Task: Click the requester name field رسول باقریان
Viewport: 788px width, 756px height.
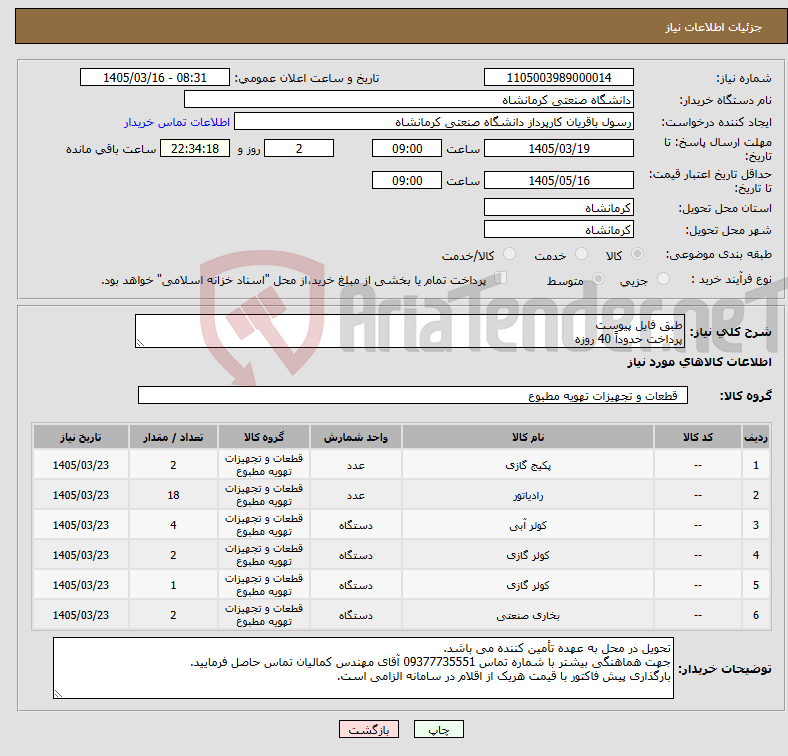Action: click(434, 122)
